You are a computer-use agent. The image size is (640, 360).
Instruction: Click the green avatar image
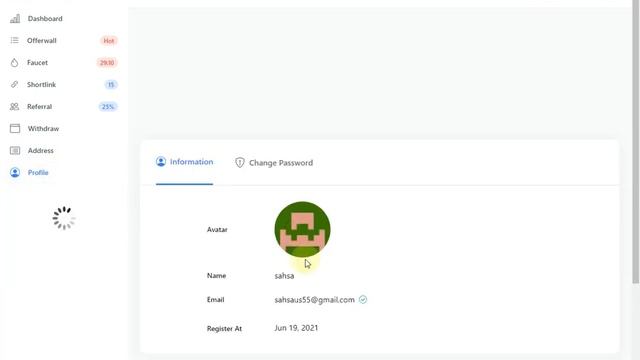(302, 229)
